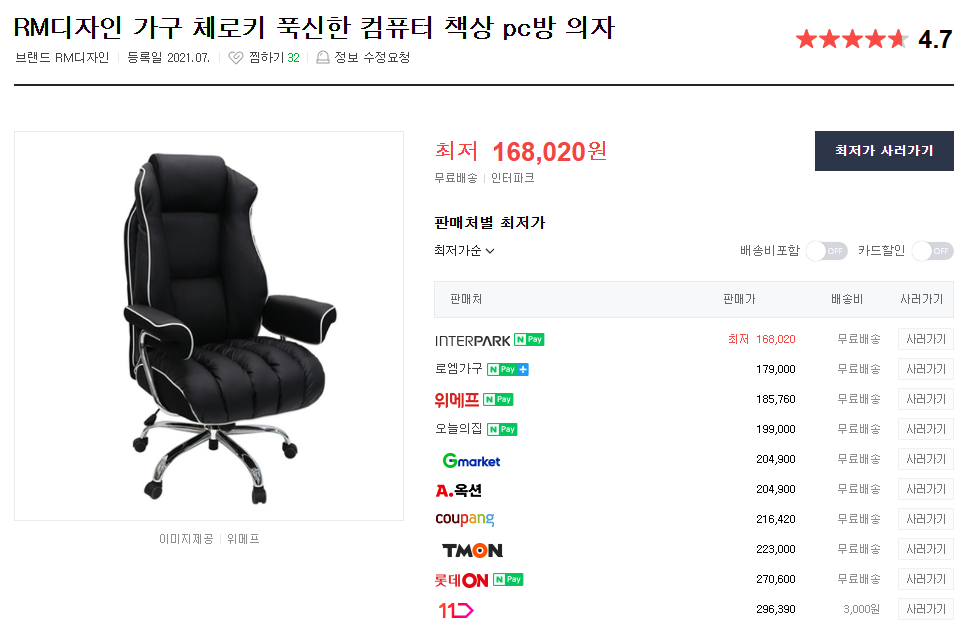The image size is (969, 638).
Task: Click the heart 찜하기 icon
Action: pos(235,57)
